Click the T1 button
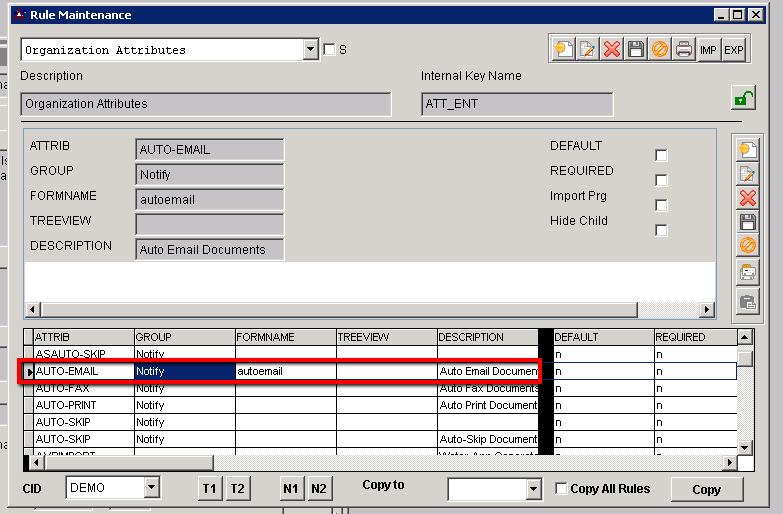The width and height of the screenshot is (783, 514). [209, 489]
